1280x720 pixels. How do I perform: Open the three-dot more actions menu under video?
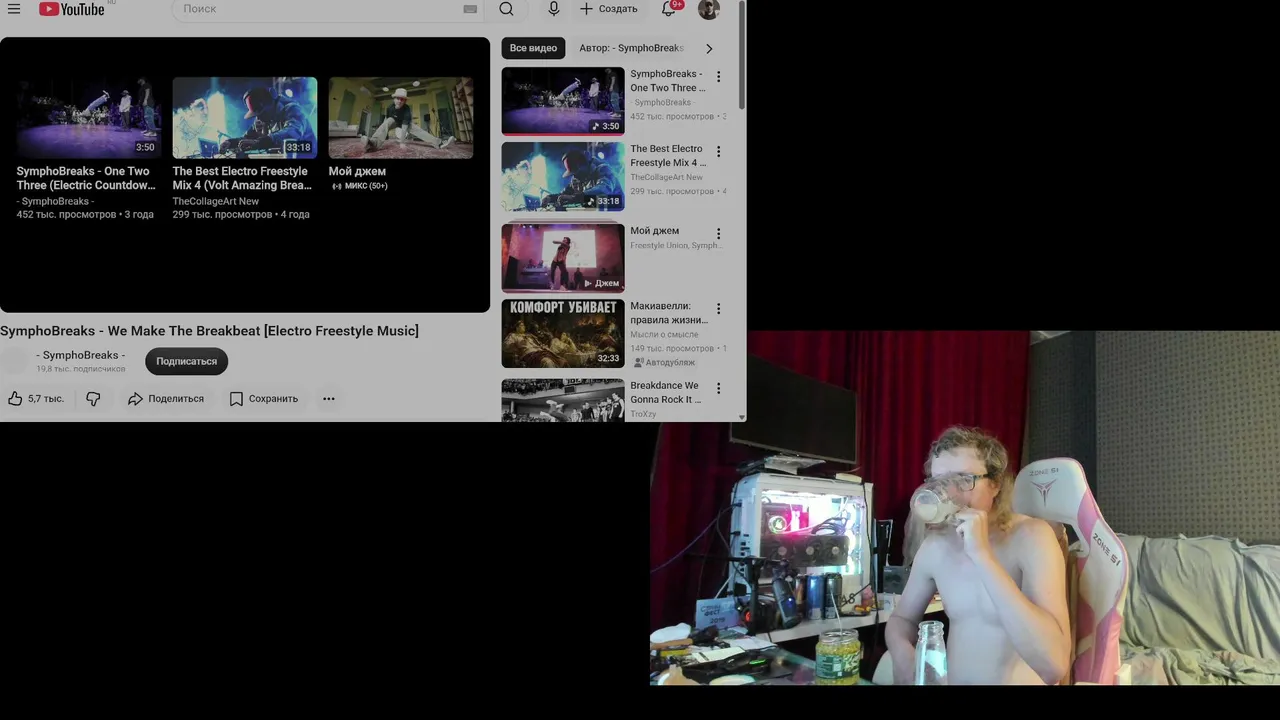tap(328, 399)
